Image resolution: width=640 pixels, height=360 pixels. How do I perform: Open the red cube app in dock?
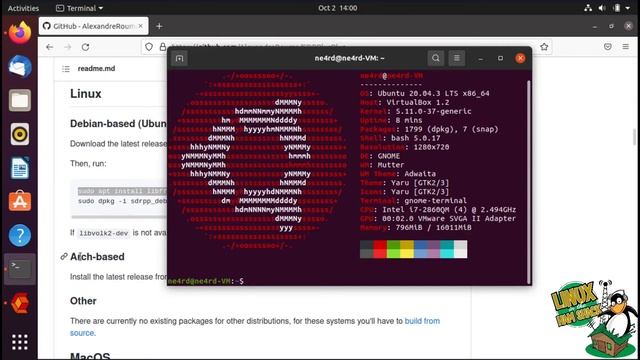pos(20,303)
